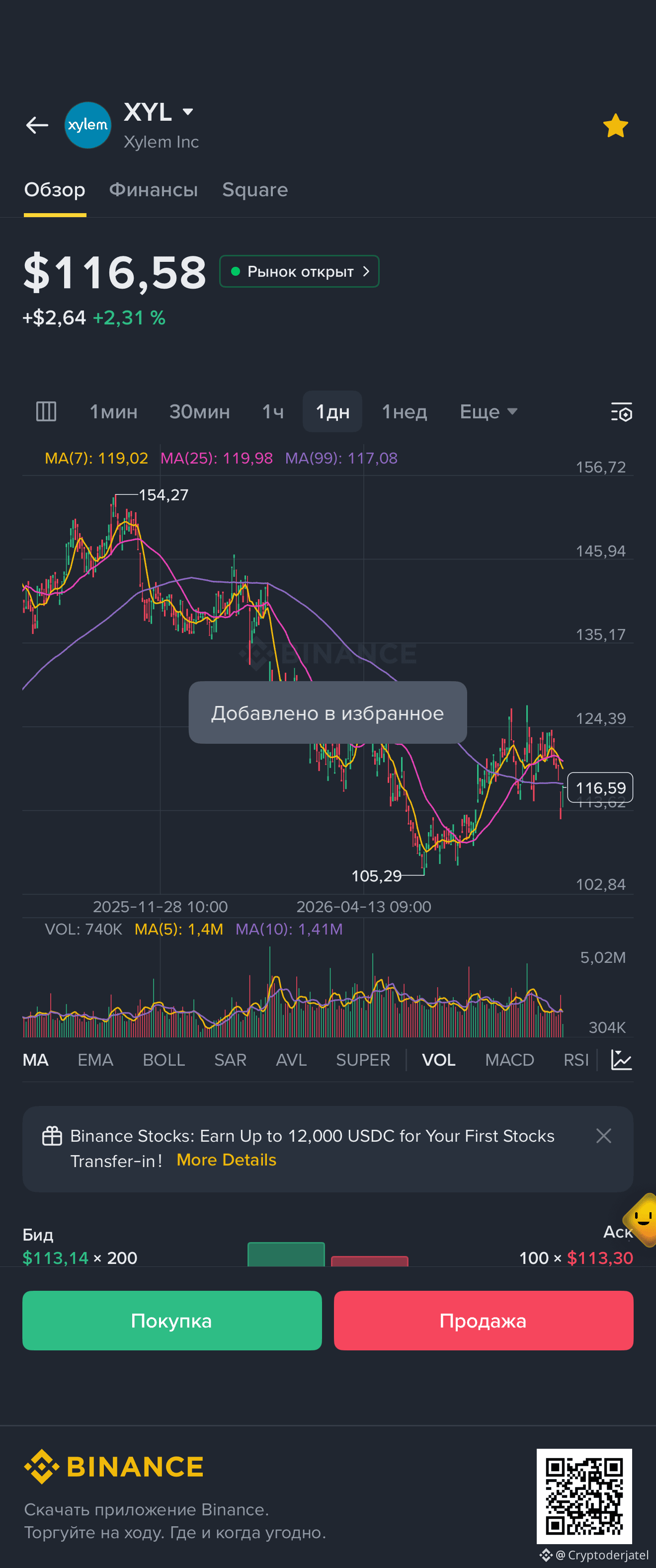This screenshot has height=1568, width=656.
Task: Tap the volume MA(10): 1,41M label
Action: tap(289, 930)
